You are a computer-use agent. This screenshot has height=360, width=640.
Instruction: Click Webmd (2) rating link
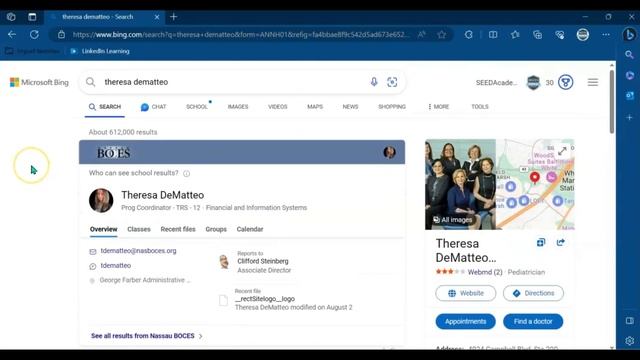tap(485, 272)
